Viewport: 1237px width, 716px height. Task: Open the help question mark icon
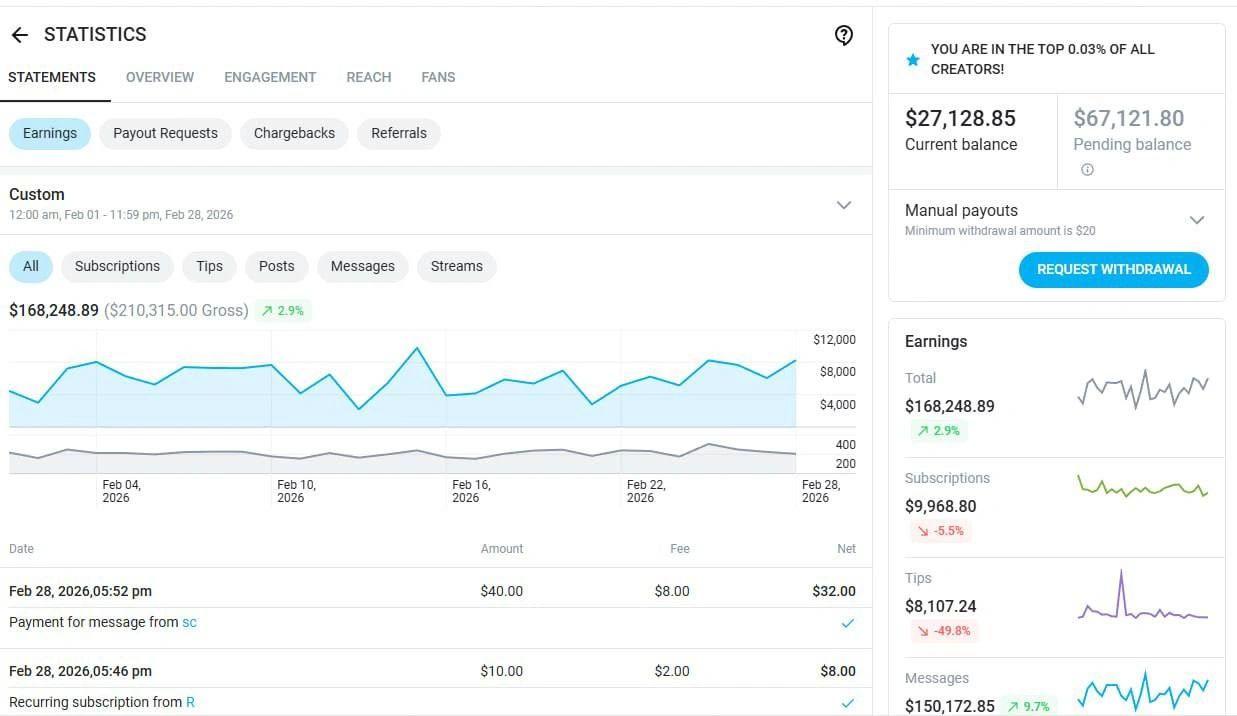pos(844,36)
